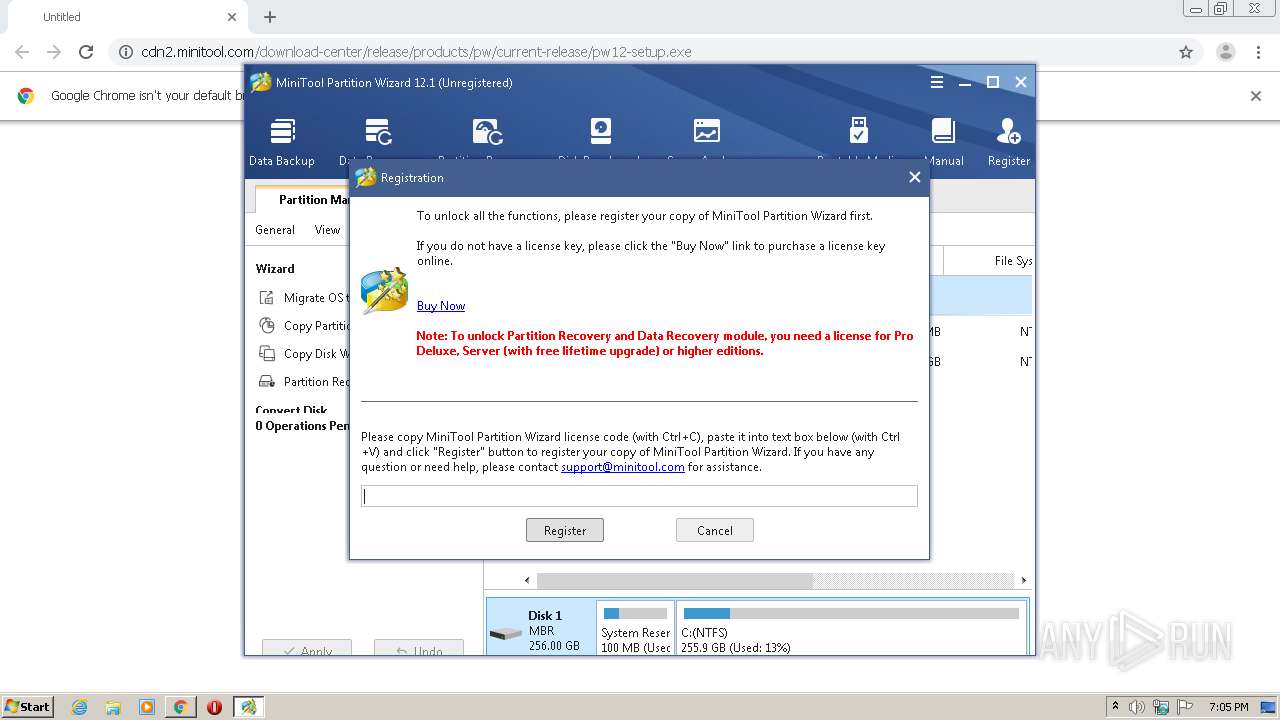The height and width of the screenshot is (720, 1280).
Task: View site information icon in address bar
Action: (x=126, y=52)
